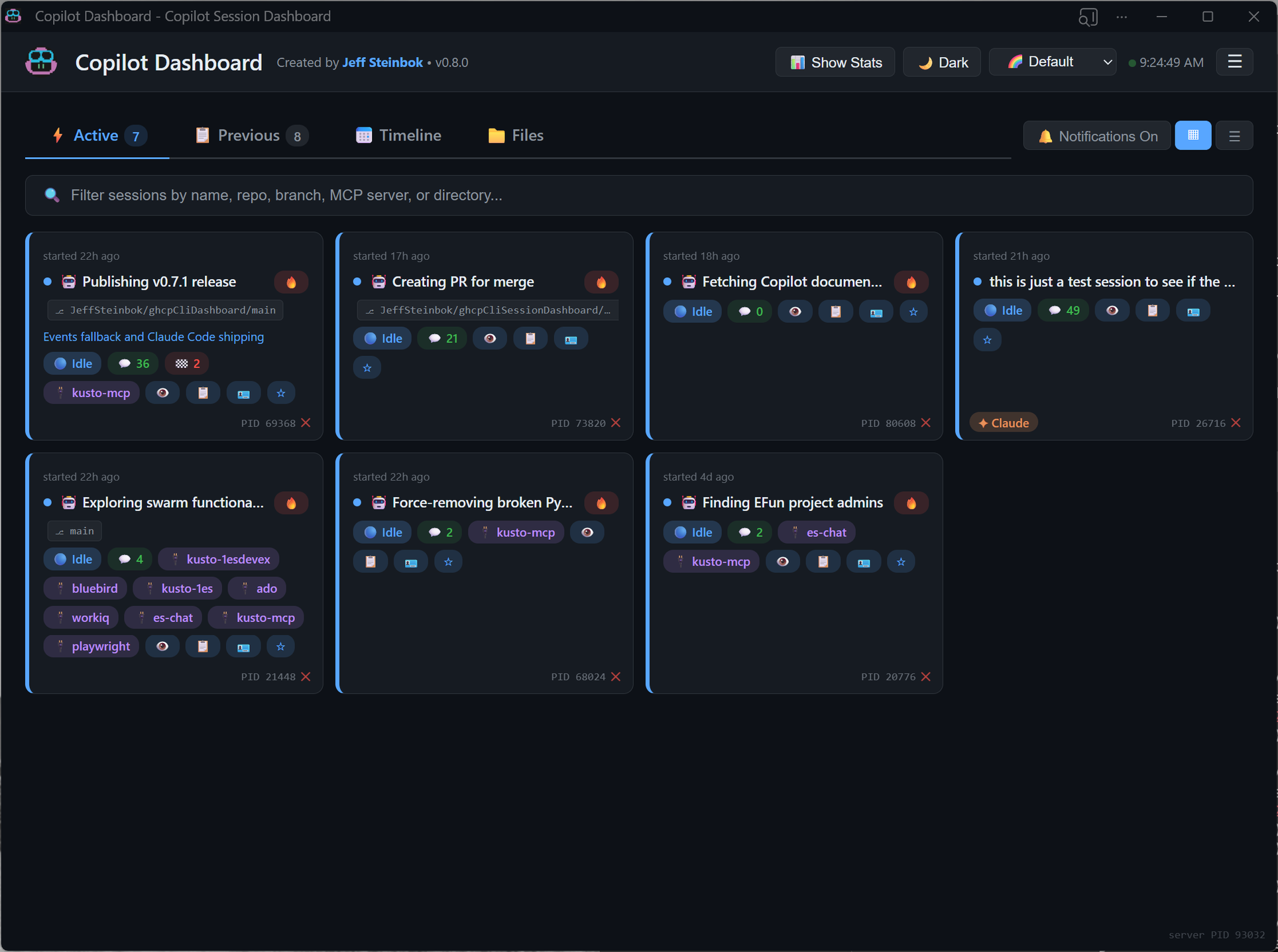Image resolution: width=1278 pixels, height=952 pixels.
Task: Click the Claude badge on the test session card
Action: [1003, 422]
